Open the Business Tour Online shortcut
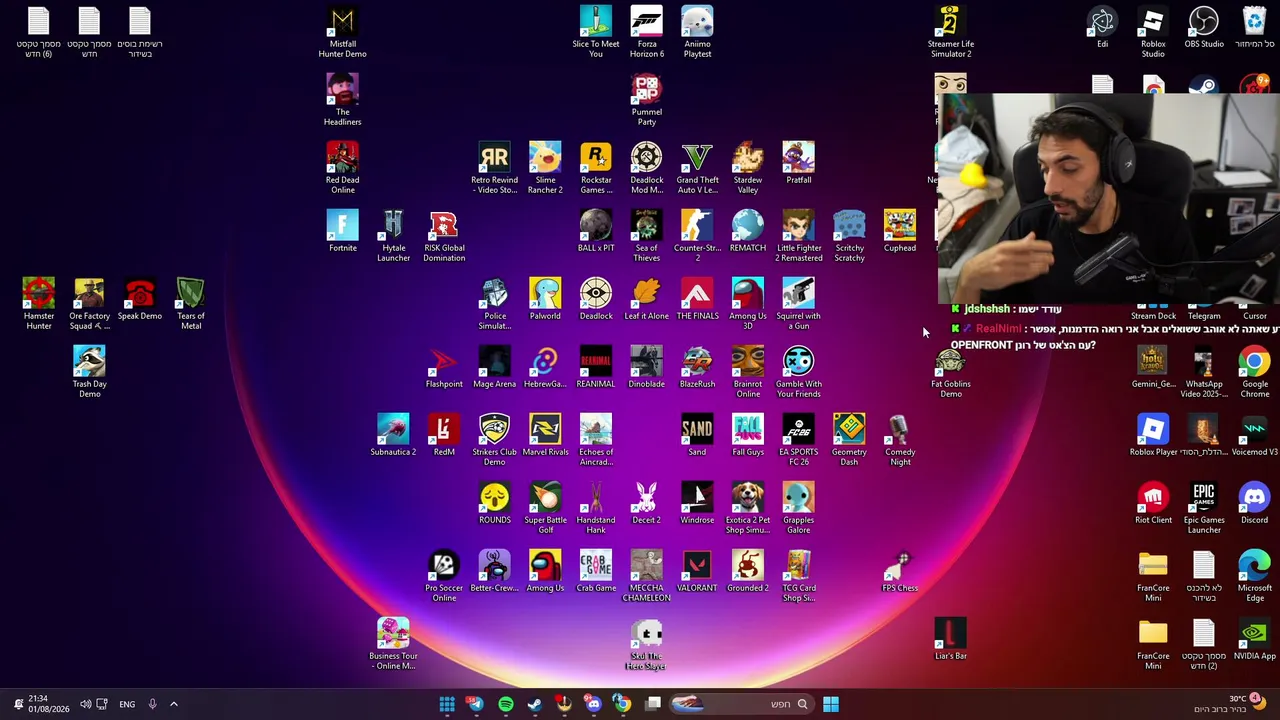 coord(393,644)
